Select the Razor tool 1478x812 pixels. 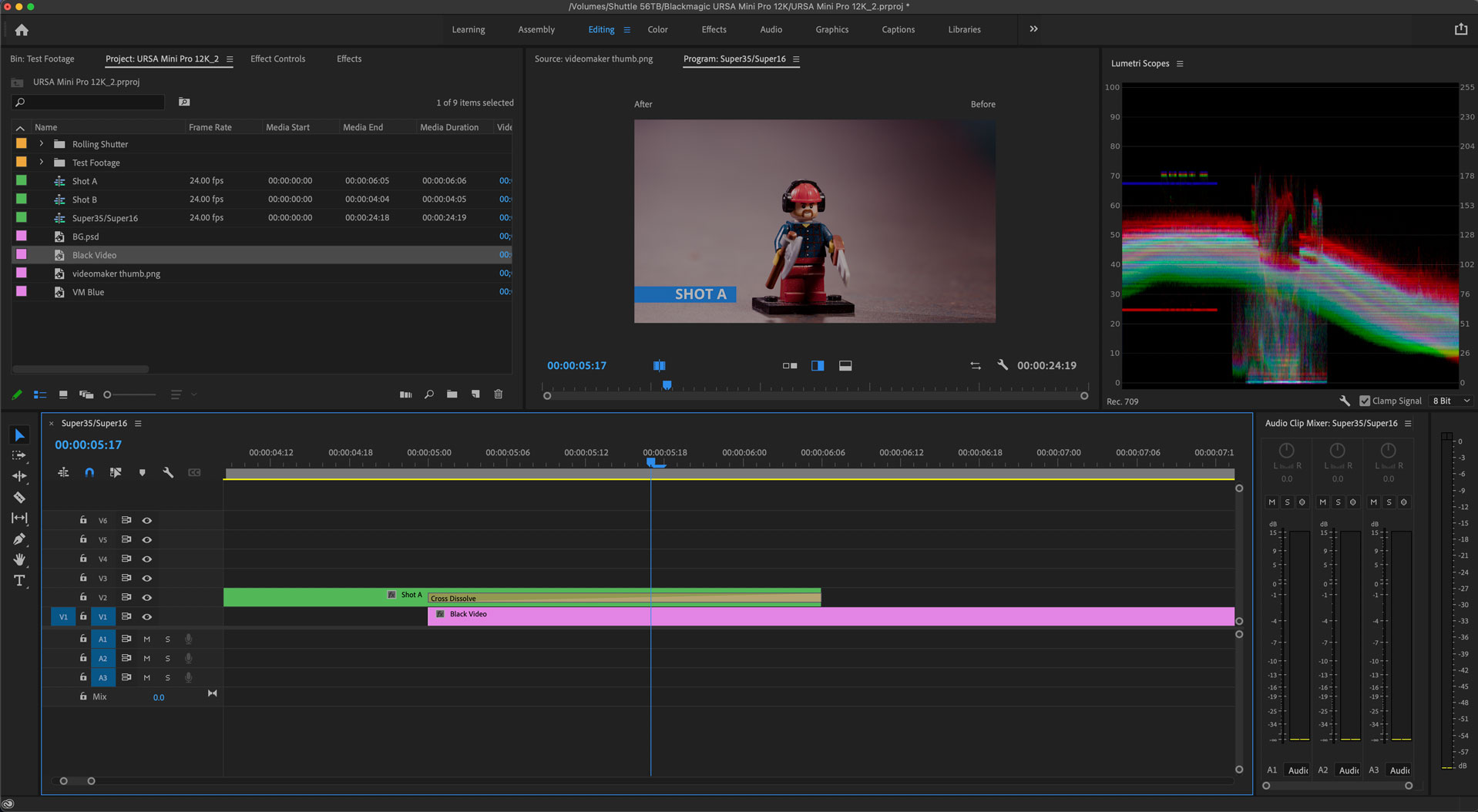[19, 498]
